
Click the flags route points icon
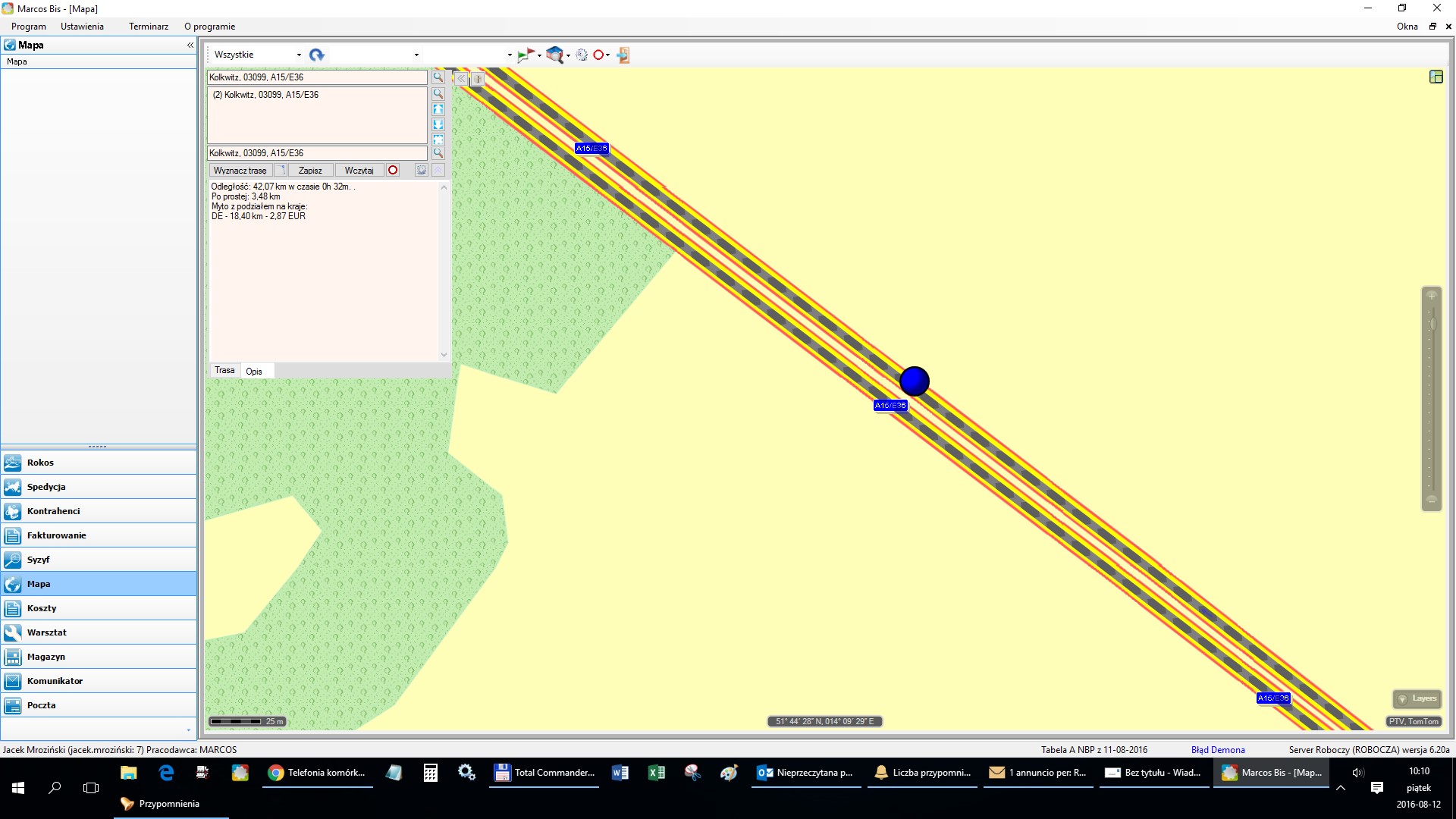click(525, 55)
